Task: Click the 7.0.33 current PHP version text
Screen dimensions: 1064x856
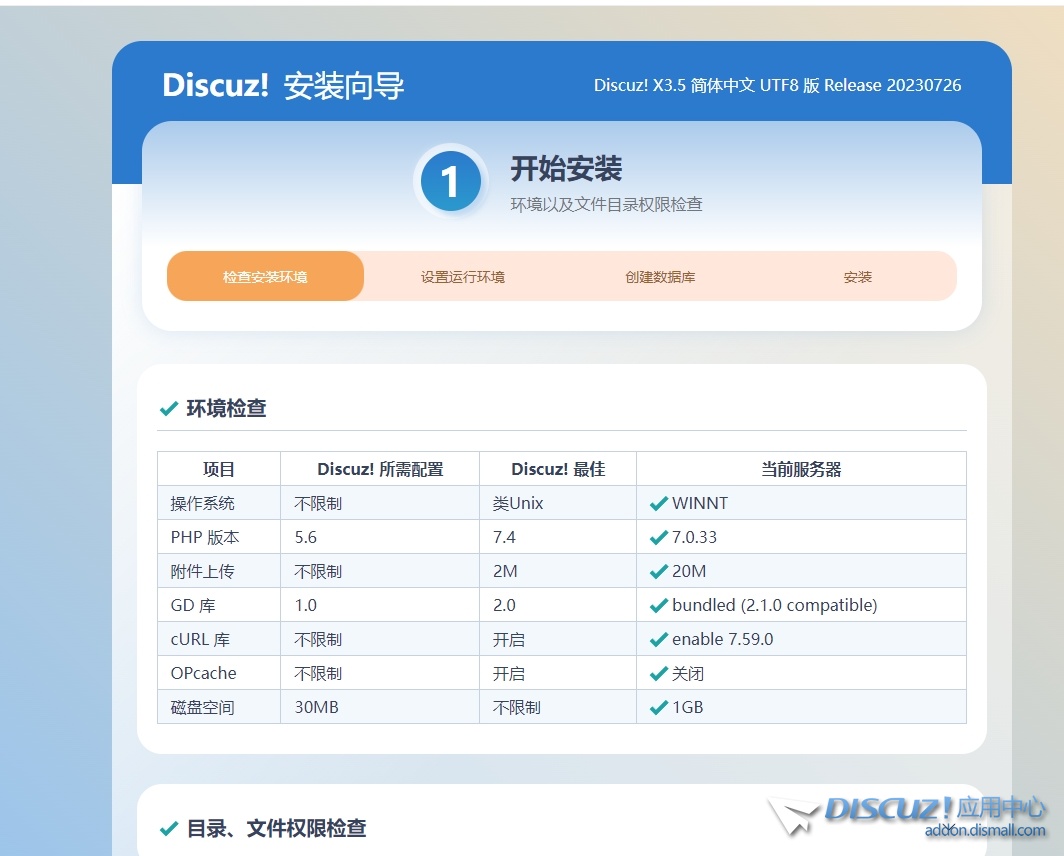Action: click(694, 538)
